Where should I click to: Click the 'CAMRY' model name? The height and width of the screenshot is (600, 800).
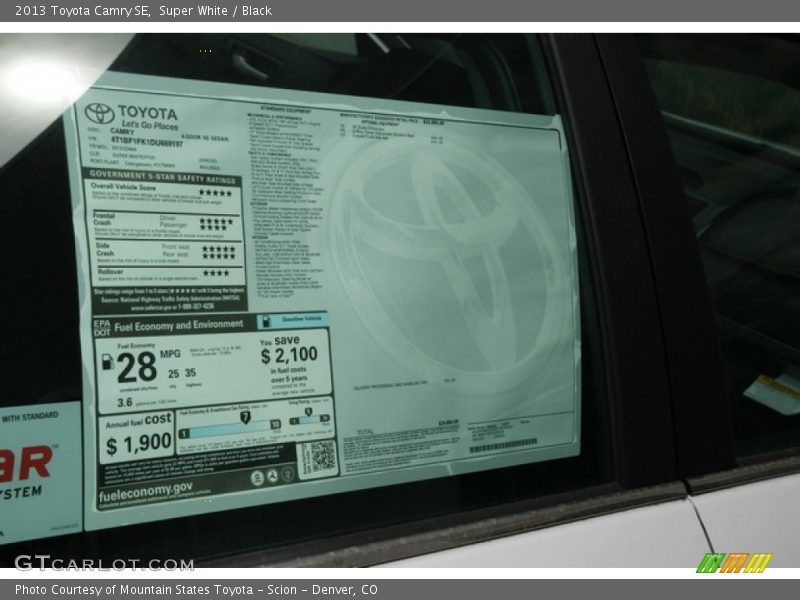tap(122, 131)
